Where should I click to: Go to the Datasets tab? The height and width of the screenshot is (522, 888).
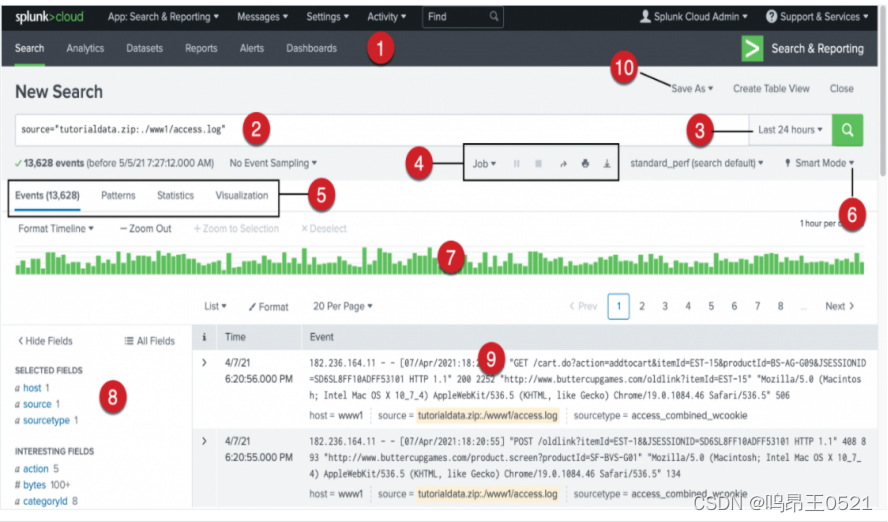[x=144, y=49]
